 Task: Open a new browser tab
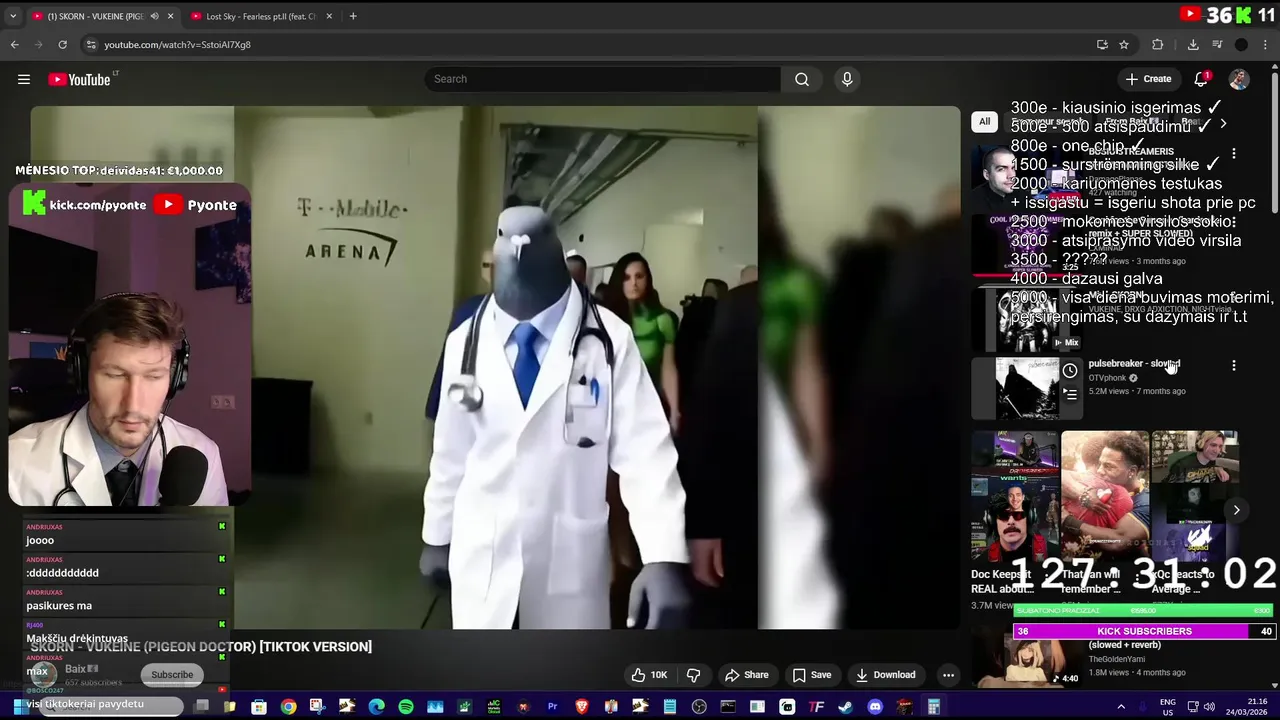coord(353,16)
